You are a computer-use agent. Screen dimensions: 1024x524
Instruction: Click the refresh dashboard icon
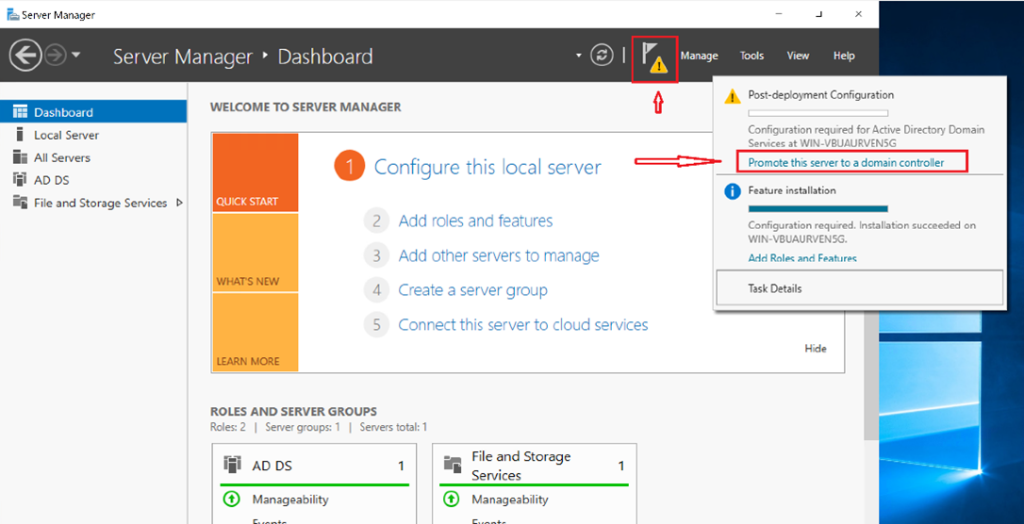[601, 56]
